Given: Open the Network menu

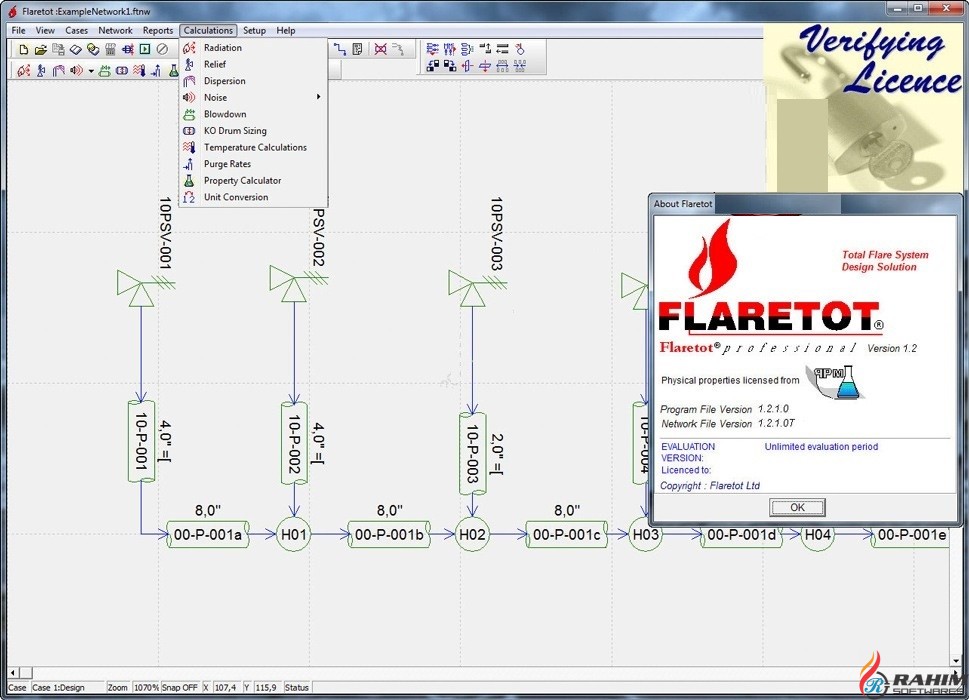Looking at the screenshot, I should tap(116, 30).
